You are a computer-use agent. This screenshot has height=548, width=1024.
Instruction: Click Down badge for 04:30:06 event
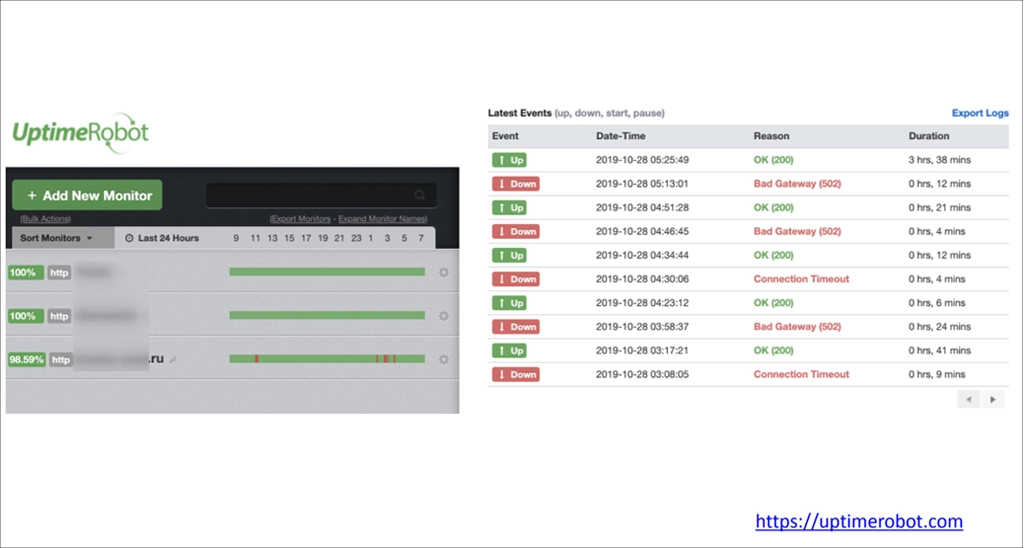tap(516, 279)
